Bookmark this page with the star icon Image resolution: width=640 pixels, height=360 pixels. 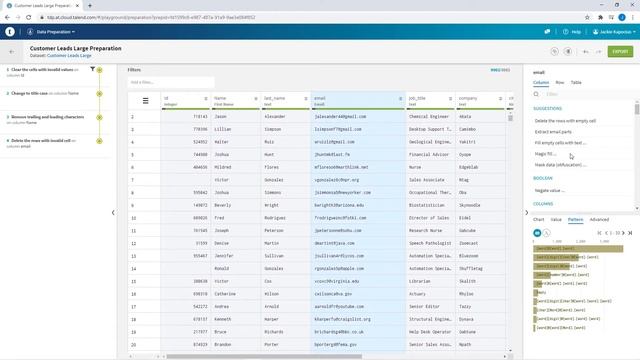587,17
